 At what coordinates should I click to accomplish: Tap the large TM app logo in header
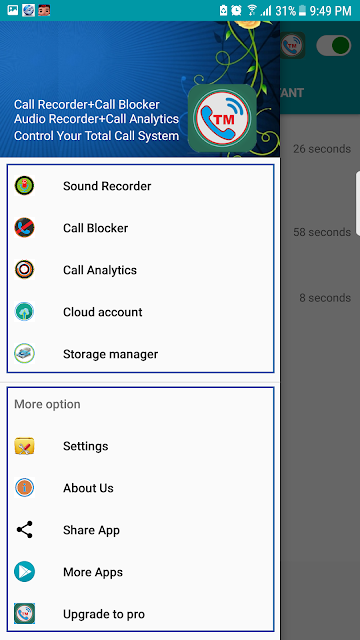click(222, 118)
